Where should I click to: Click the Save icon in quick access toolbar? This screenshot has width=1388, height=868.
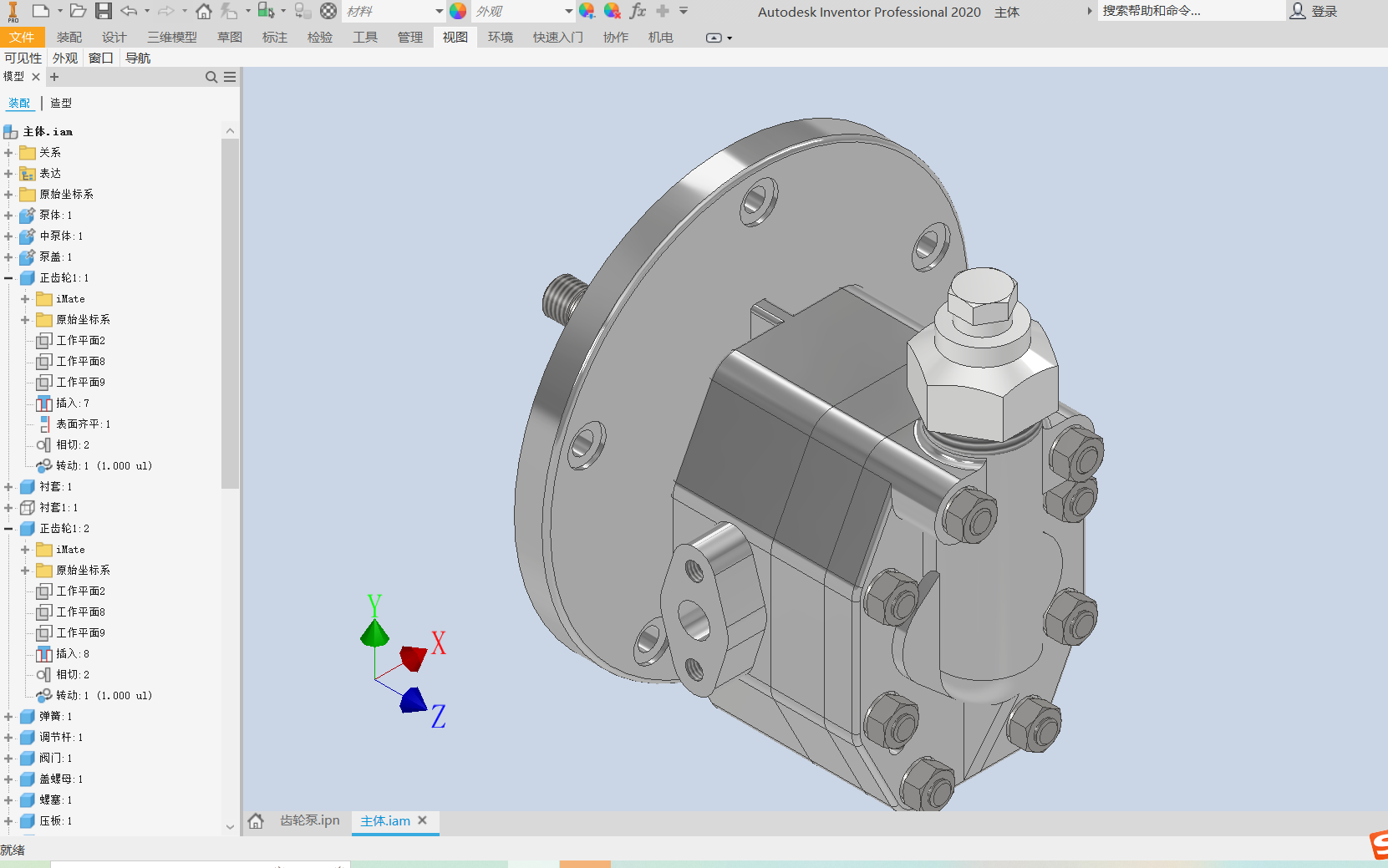point(103,11)
